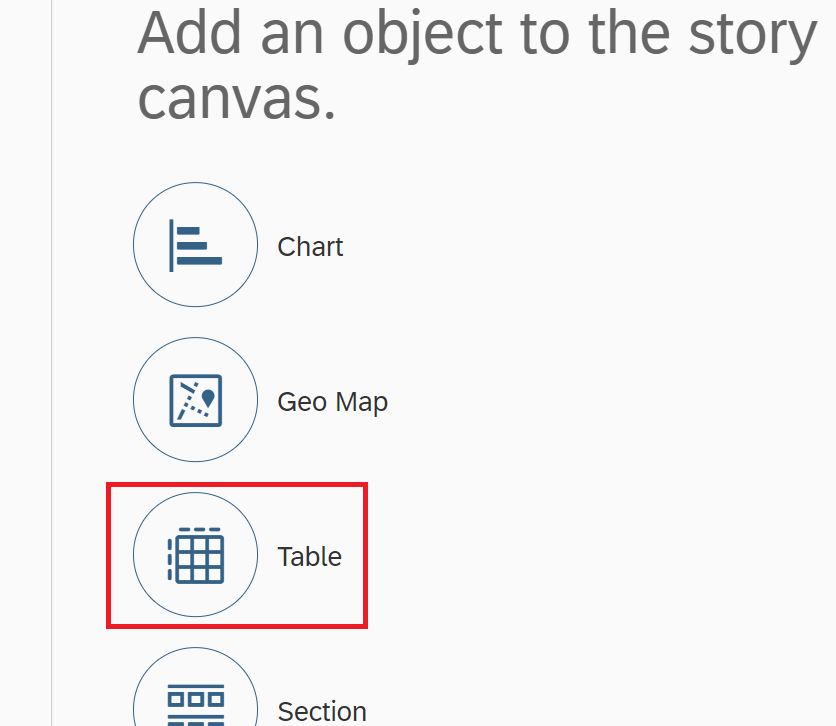Click the Table text label
This screenshot has width=836, height=726.
309,557
